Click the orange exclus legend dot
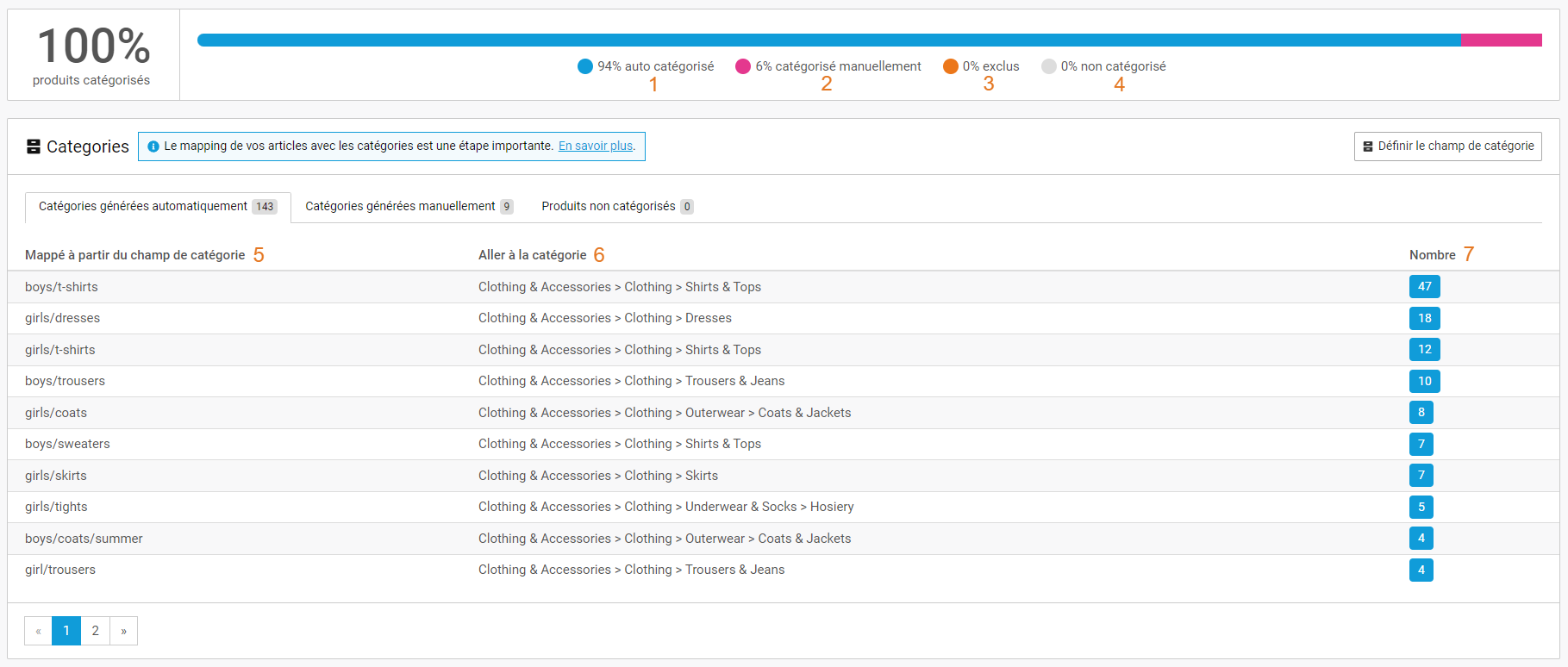Screen dimensions: 1568x667 tap(951, 66)
